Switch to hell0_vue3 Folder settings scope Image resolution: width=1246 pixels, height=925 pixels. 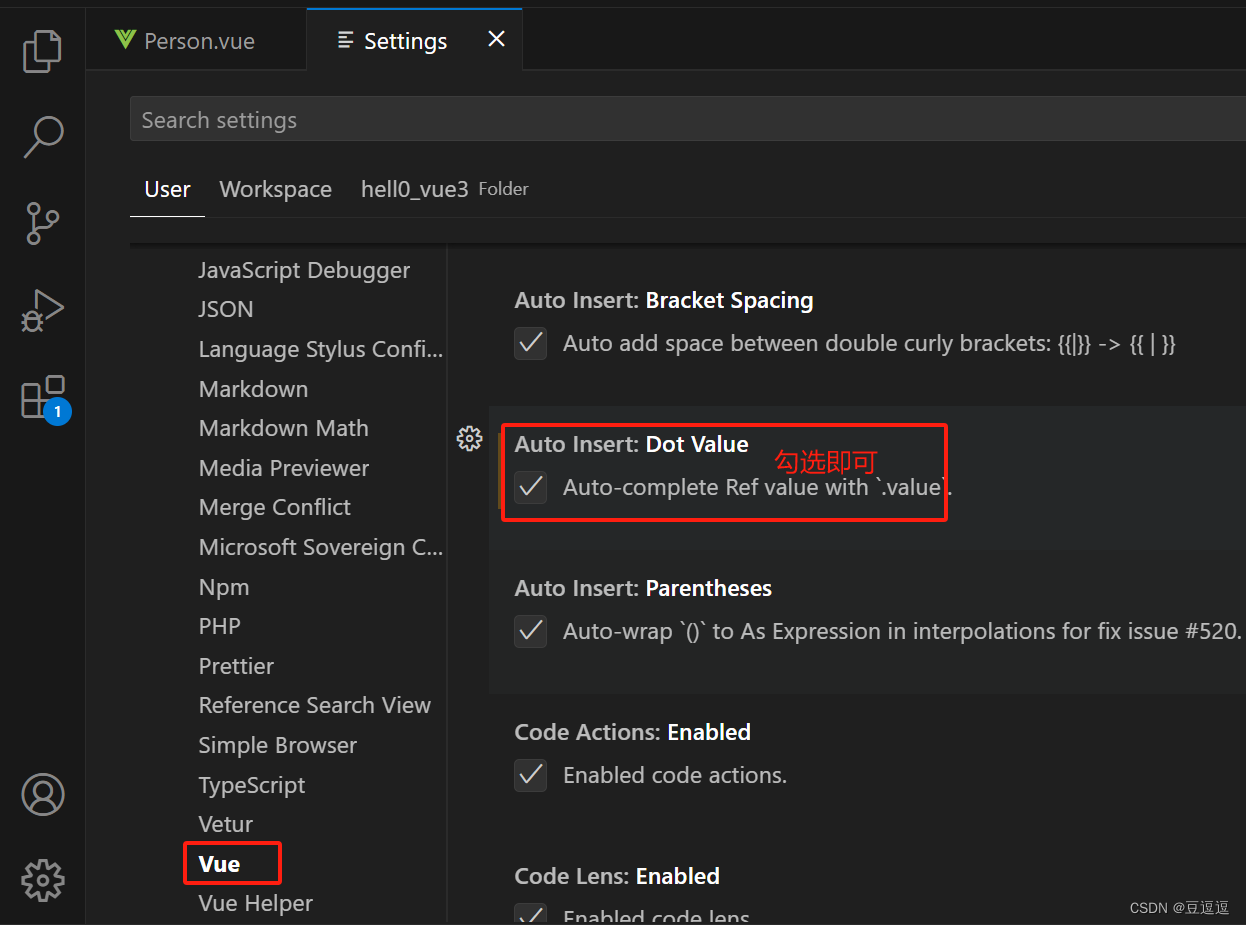click(x=444, y=189)
